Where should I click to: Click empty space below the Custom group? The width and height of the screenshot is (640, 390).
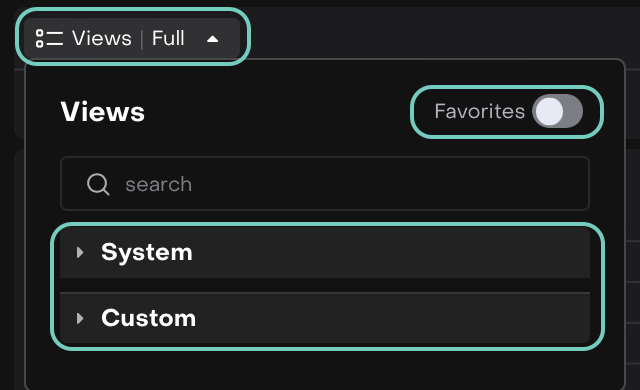[x=324, y=367]
